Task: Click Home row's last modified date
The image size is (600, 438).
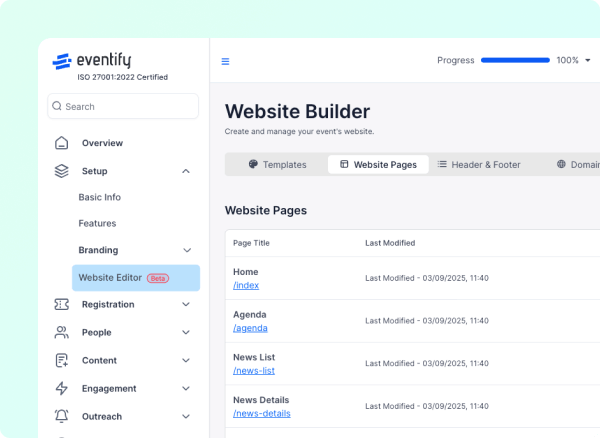Action: (427, 278)
